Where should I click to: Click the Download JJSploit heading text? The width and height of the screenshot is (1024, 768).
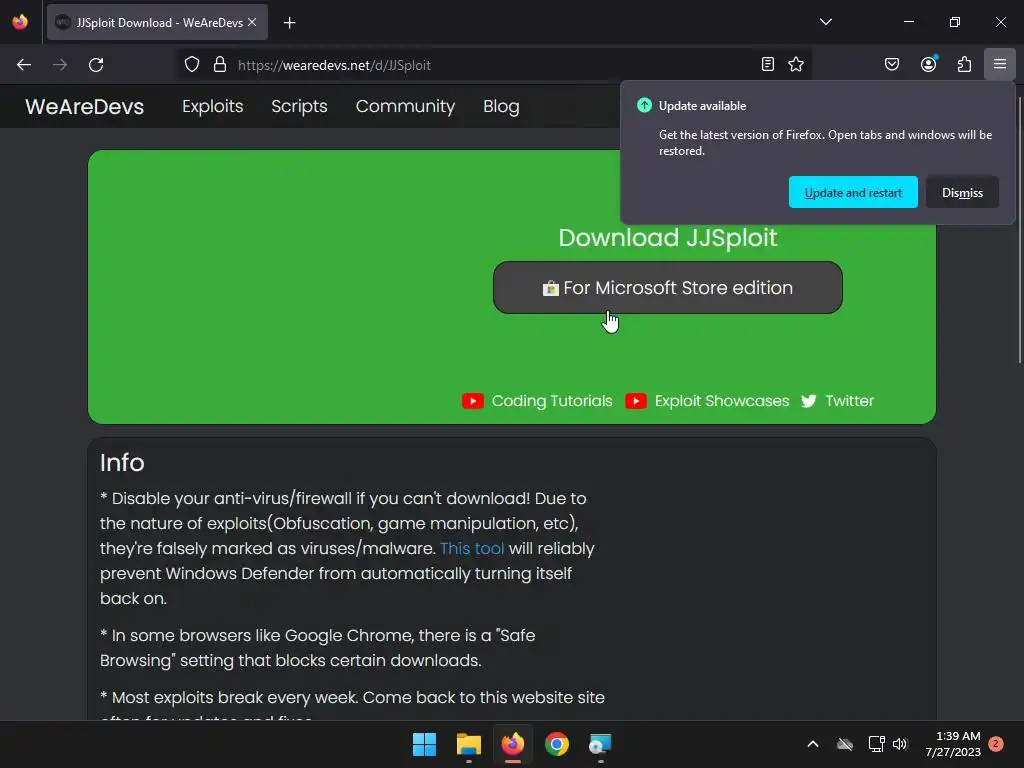tap(667, 238)
